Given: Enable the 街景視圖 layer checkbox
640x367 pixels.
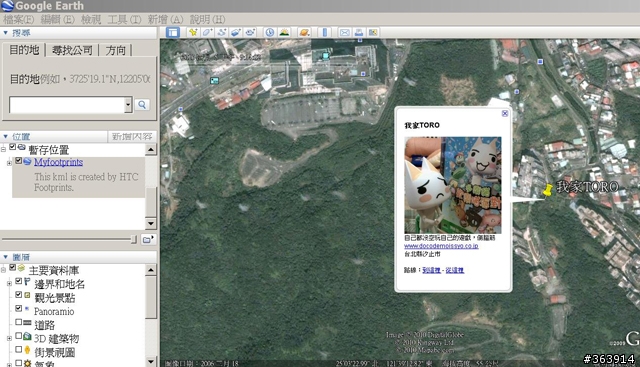Looking at the screenshot, I should point(18,349).
